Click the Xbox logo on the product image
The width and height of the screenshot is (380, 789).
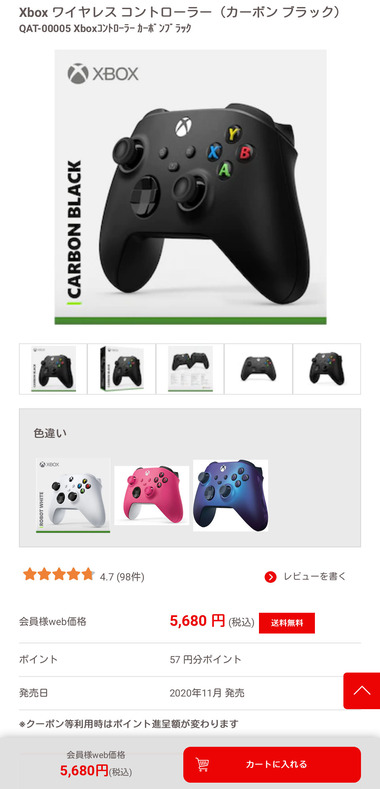click(103, 73)
